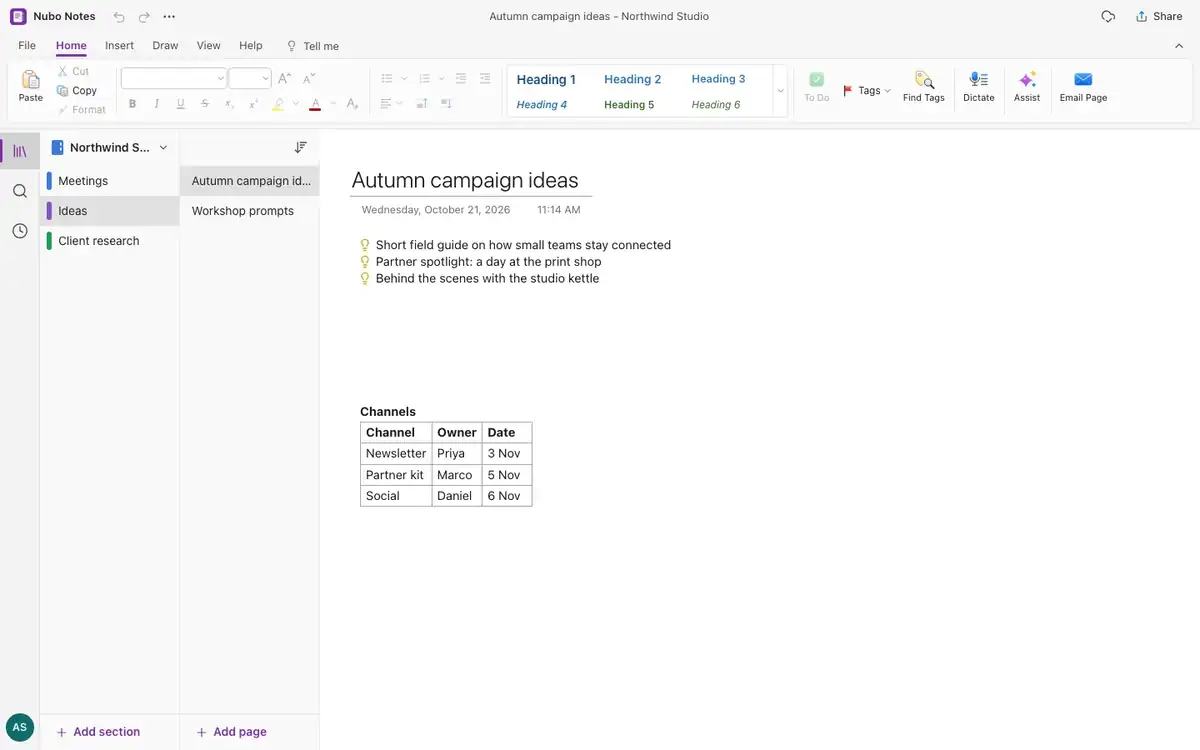1200x750 pixels.
Task: Open the three-dot more options menu
Action: [169, 17]
